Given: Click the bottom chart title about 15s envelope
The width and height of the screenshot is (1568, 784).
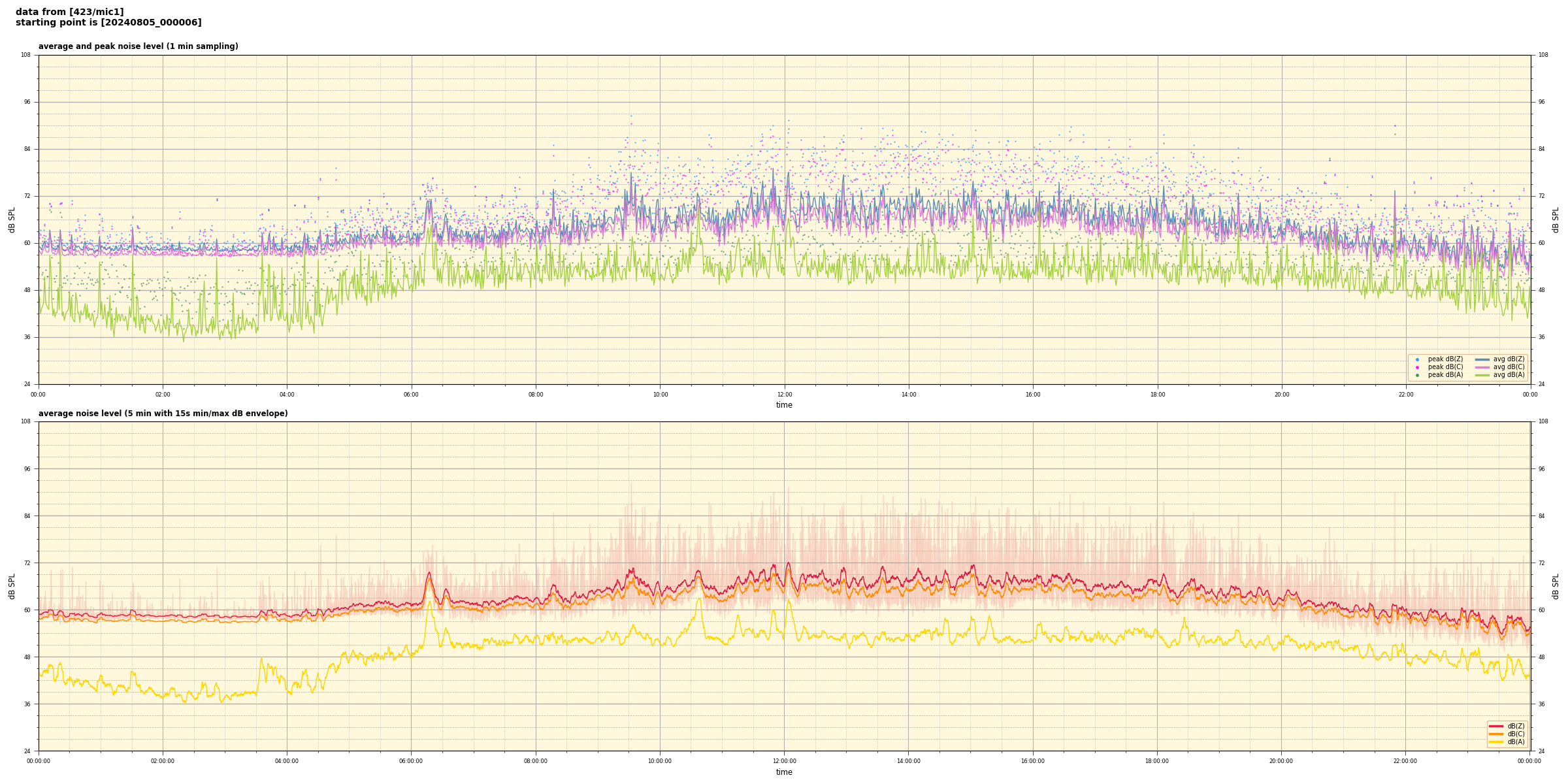Looking at the screenshot, I should click(x=163, y=414).
